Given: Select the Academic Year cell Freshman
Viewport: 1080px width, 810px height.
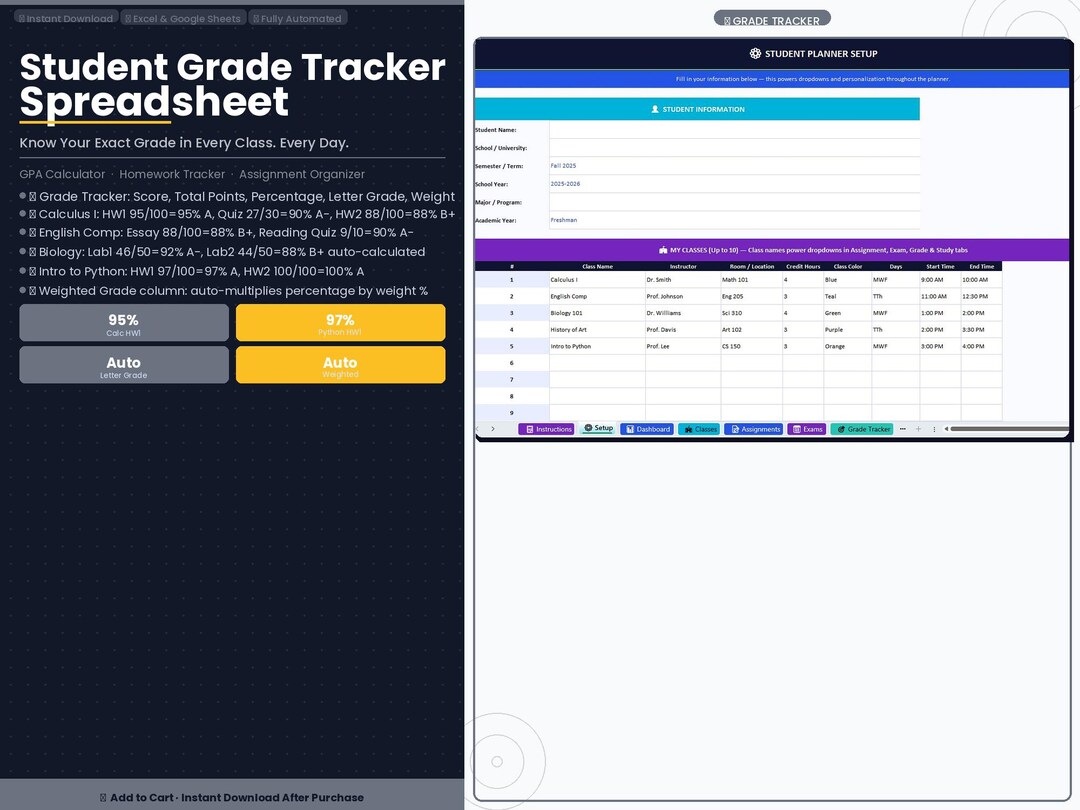Looking at the screenshot, I should pos(734,220).
